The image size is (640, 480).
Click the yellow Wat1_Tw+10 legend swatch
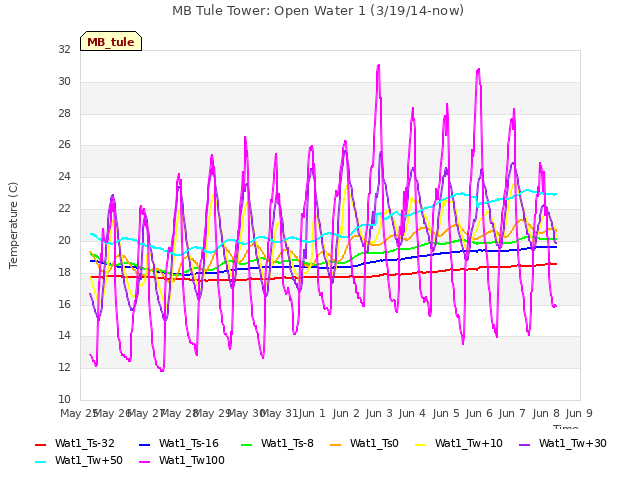420,444
